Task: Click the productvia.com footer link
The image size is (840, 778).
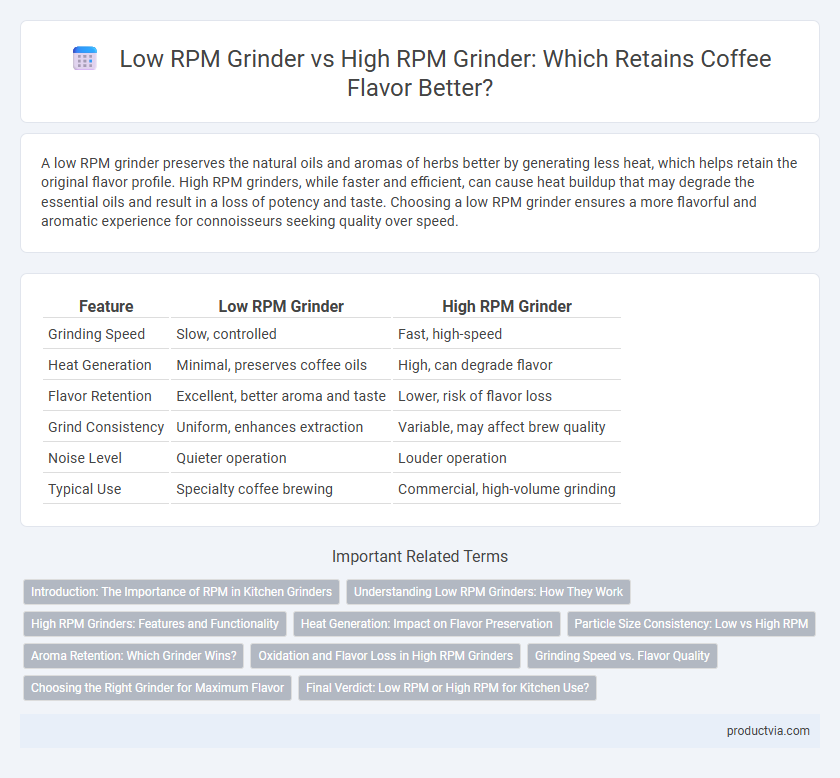Action: coord(768,731)
